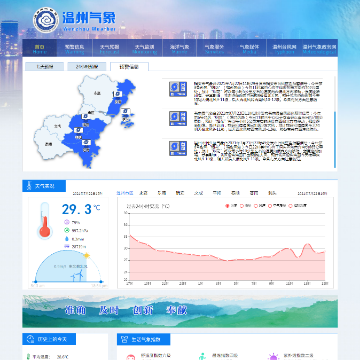Select the filled red temperature legend radio
Screen dimensions: 360x360
[228, 206]
